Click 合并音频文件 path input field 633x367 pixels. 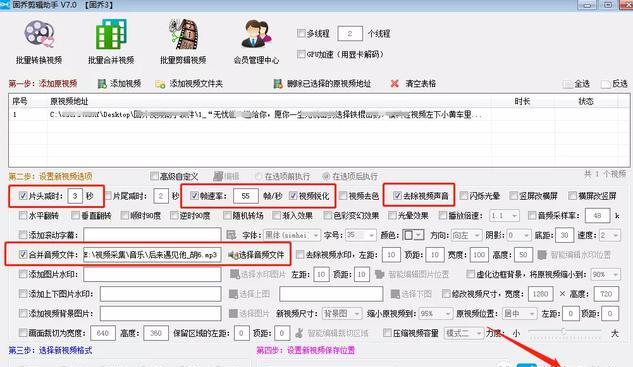[152, 255]
